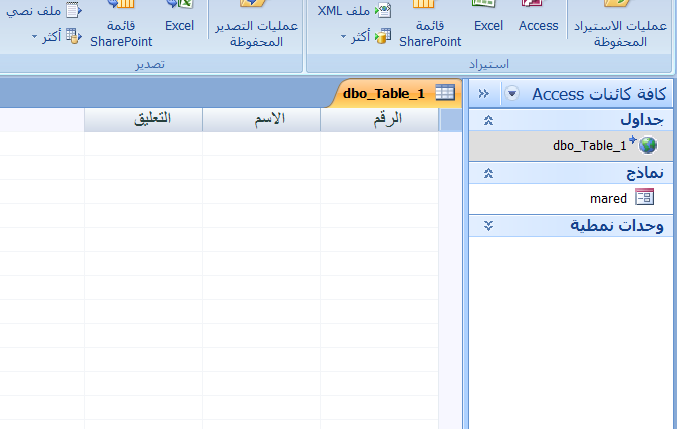Select the الرقم column header
The width and height of the screenshot is (678, 429).
tap(379, 119)
